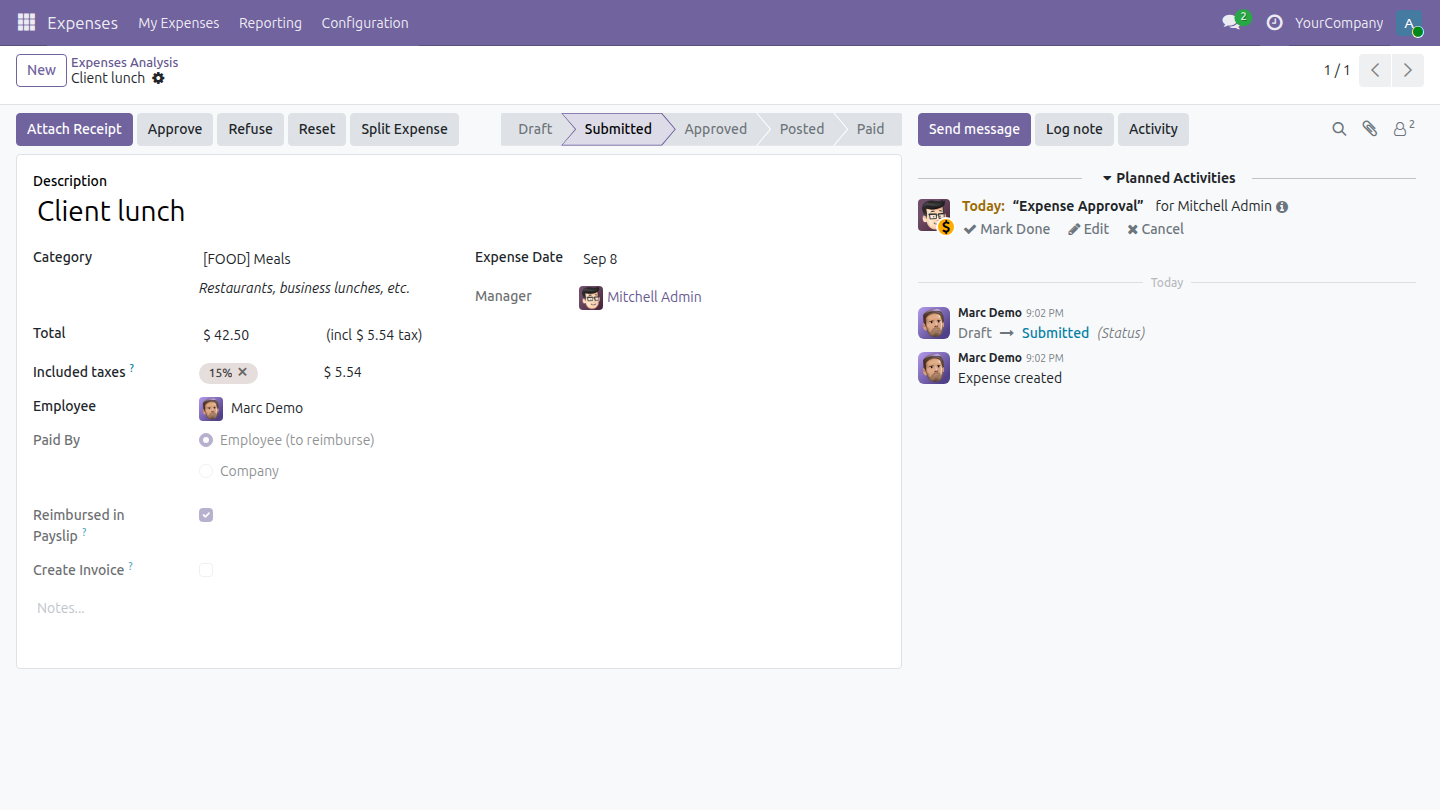Click the info icon next to Mitchell Admin

point(1282,207)
